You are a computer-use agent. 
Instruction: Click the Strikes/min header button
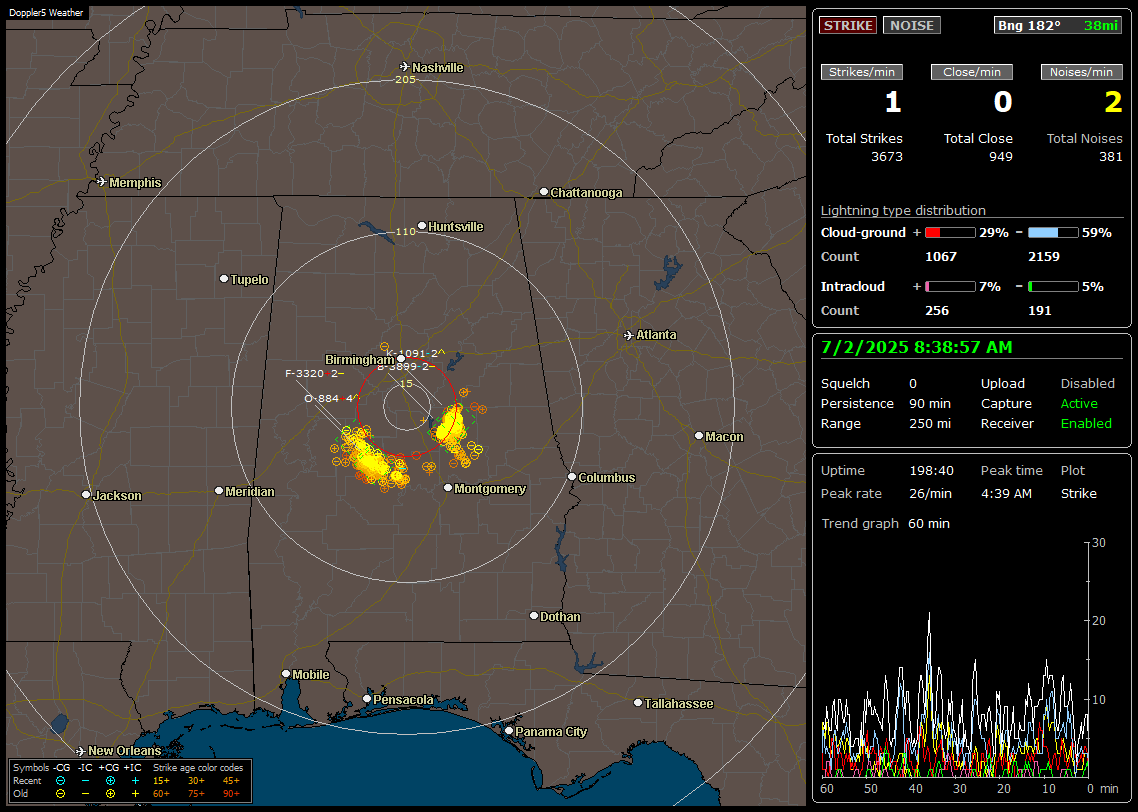[861, 72]
